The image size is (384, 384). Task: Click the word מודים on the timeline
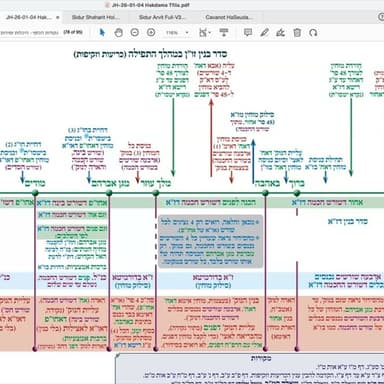(x=35, y=183)
